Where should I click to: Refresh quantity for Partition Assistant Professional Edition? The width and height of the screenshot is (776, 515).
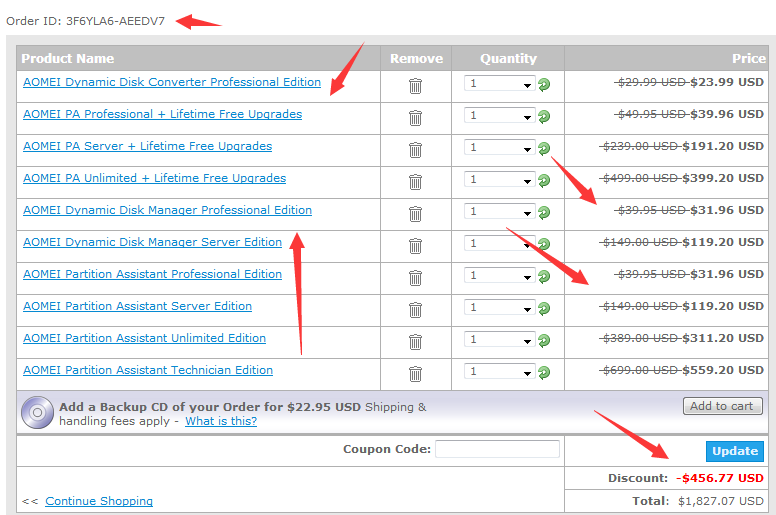(x=544, y=277)
